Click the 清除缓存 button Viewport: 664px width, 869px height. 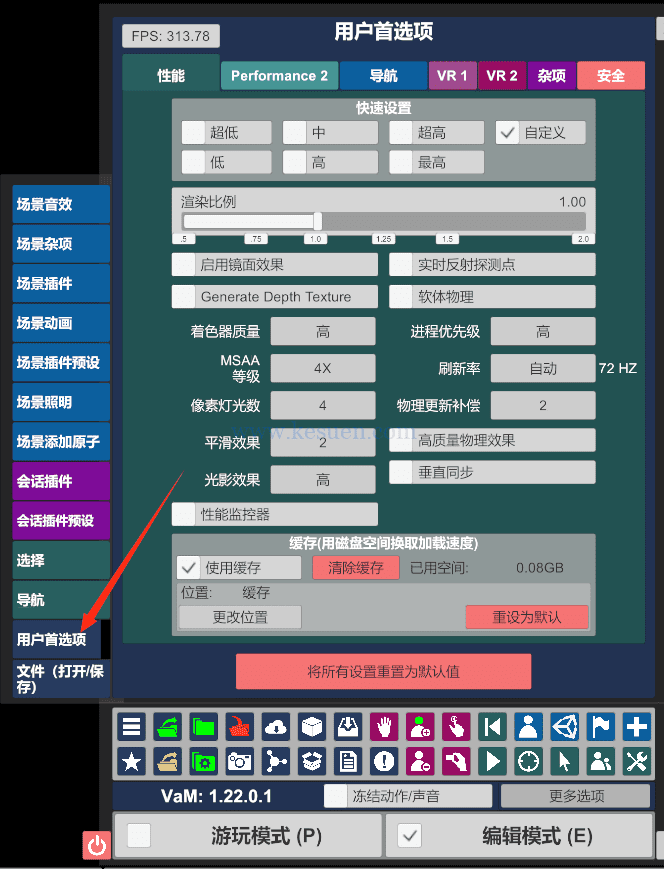click(356, 568)
